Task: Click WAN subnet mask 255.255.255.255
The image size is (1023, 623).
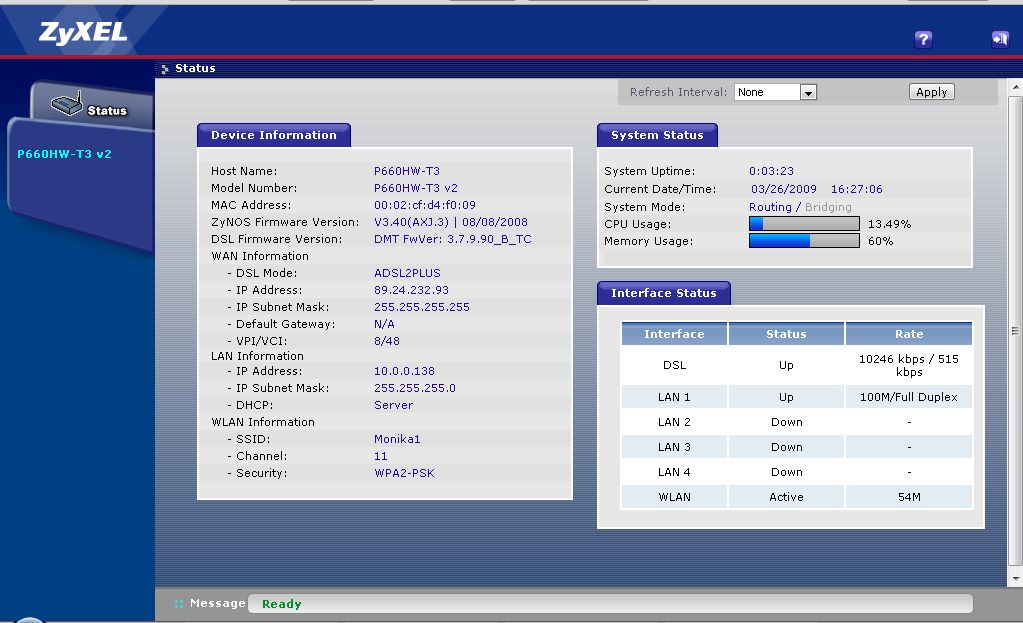Action: 421,307
